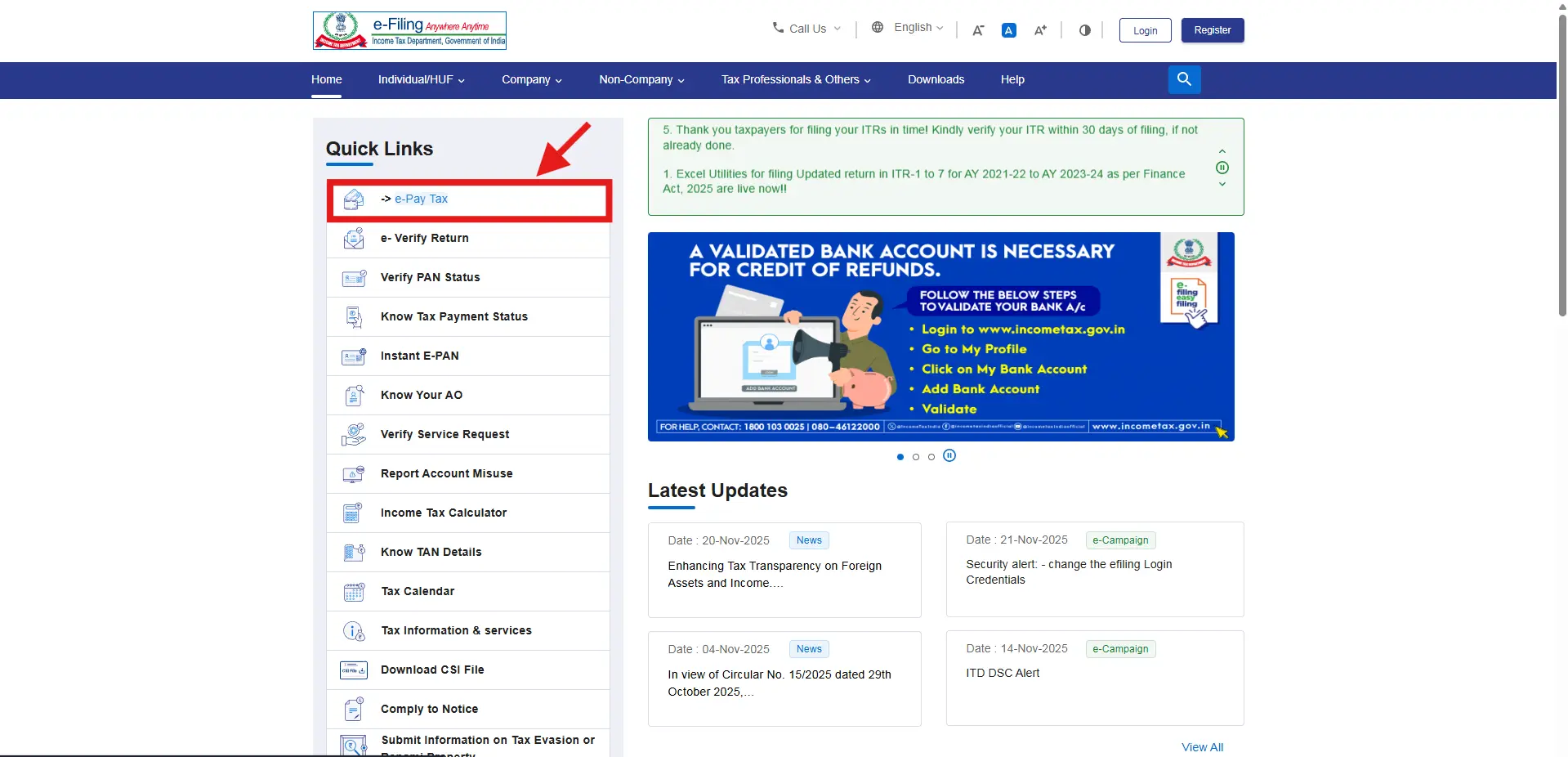1568x757 pixels.
Task: Open the e-Pay Tax quick link
Action: (x=421, y=199)
